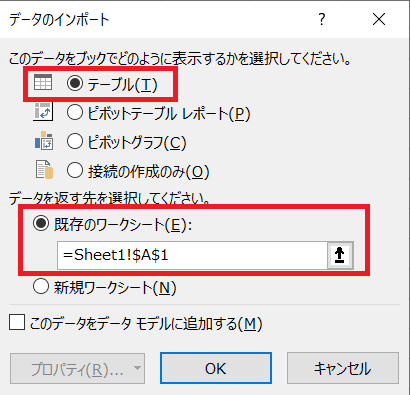This screenshot has width=410, height=395.
Task: Enable このデータをデータ モデルに追加する checkbox
Action: coord(17,322)
